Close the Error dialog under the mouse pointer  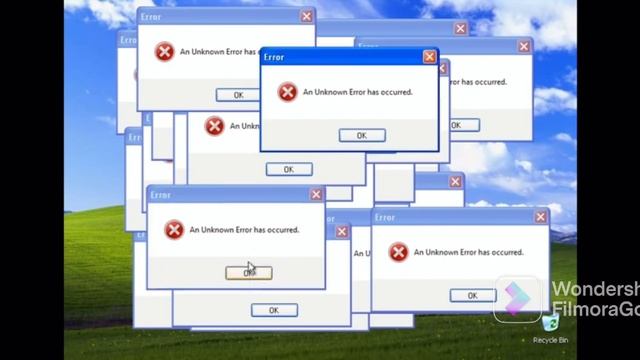click(316, 195)
